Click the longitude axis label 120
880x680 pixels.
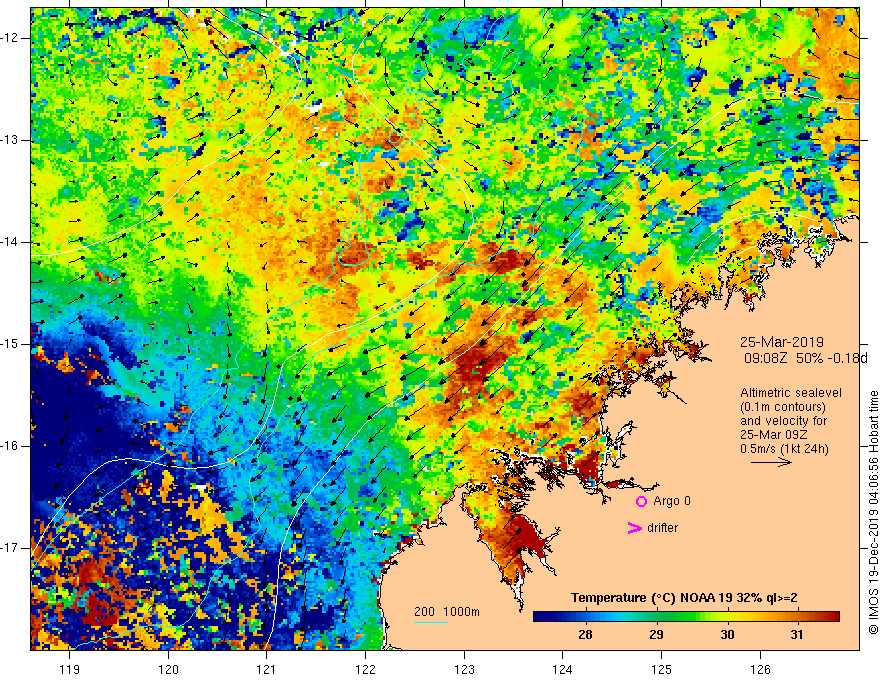pos(168,669)
